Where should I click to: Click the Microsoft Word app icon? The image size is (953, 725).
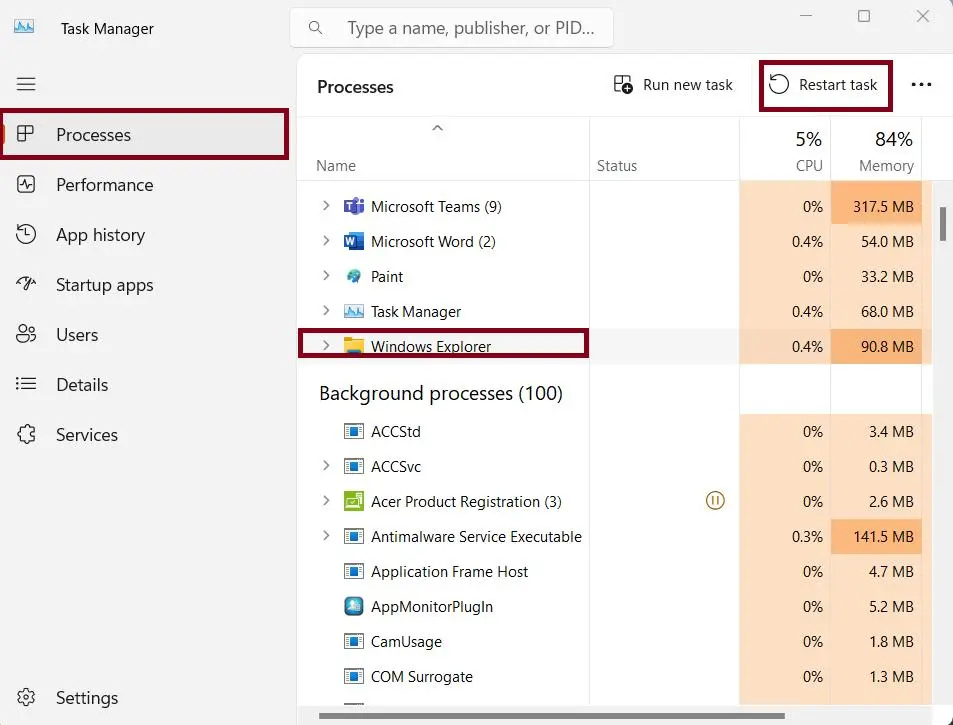point(353,241)
